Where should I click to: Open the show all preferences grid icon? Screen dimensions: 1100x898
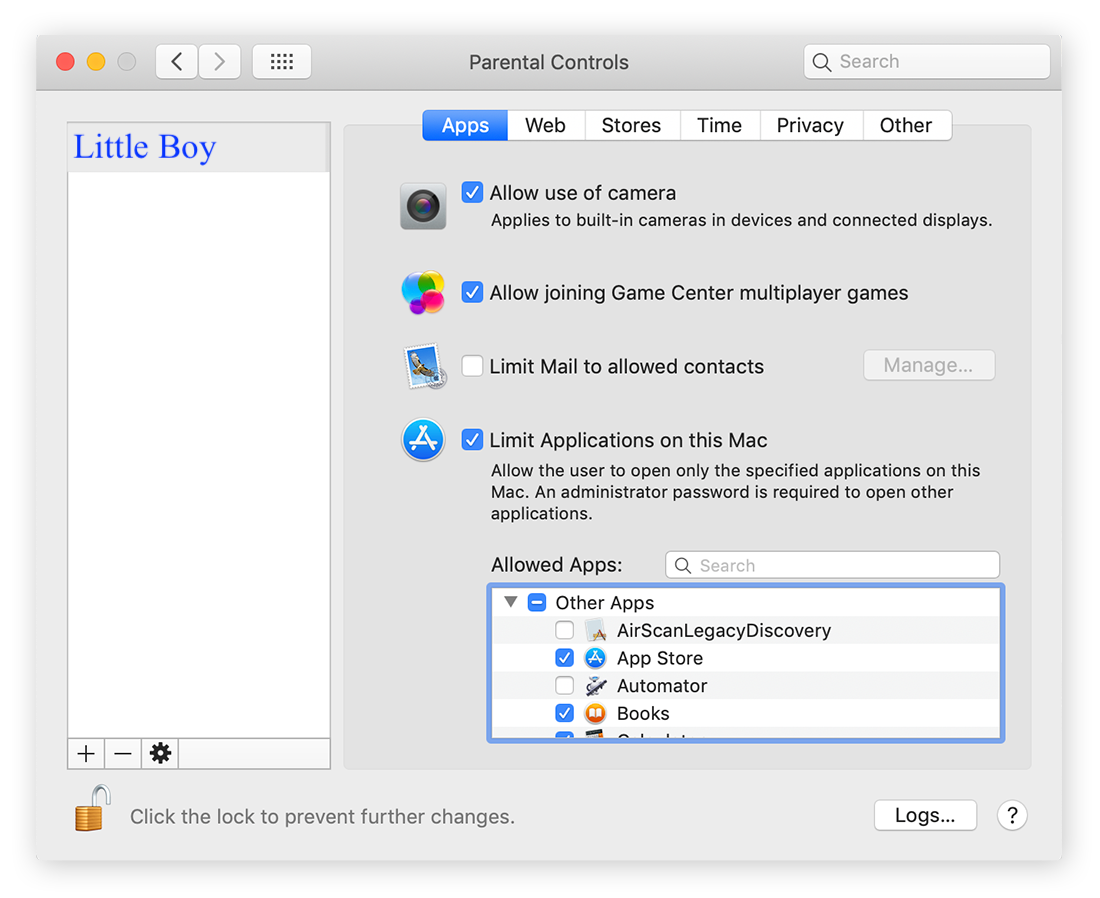click(281, 61)
